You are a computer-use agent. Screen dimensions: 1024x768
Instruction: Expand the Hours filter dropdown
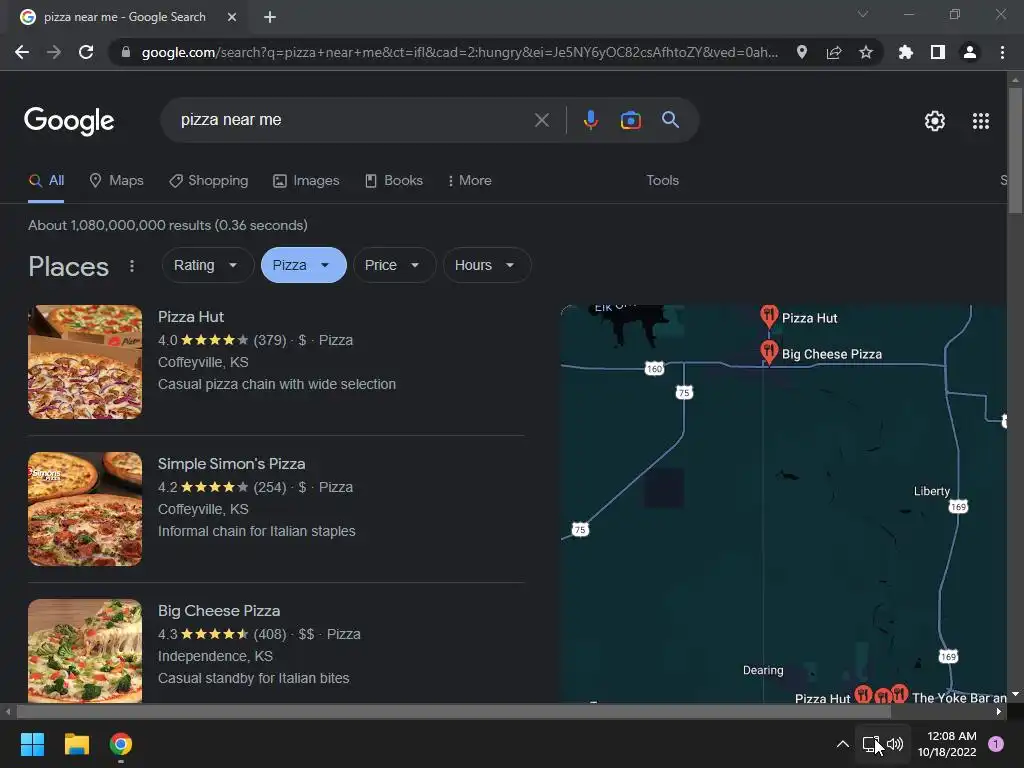(487, 265)
